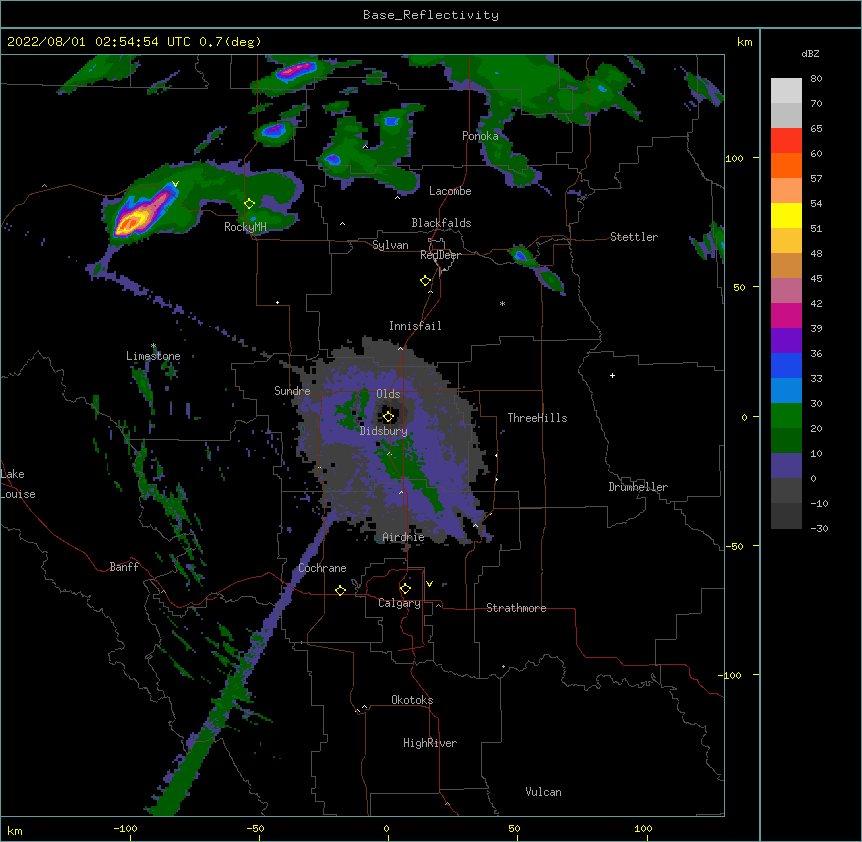Pick the bright yellow 51-54 dBZ legend color
The width and height of the screenshot is (862, 842).
(786, 215)
